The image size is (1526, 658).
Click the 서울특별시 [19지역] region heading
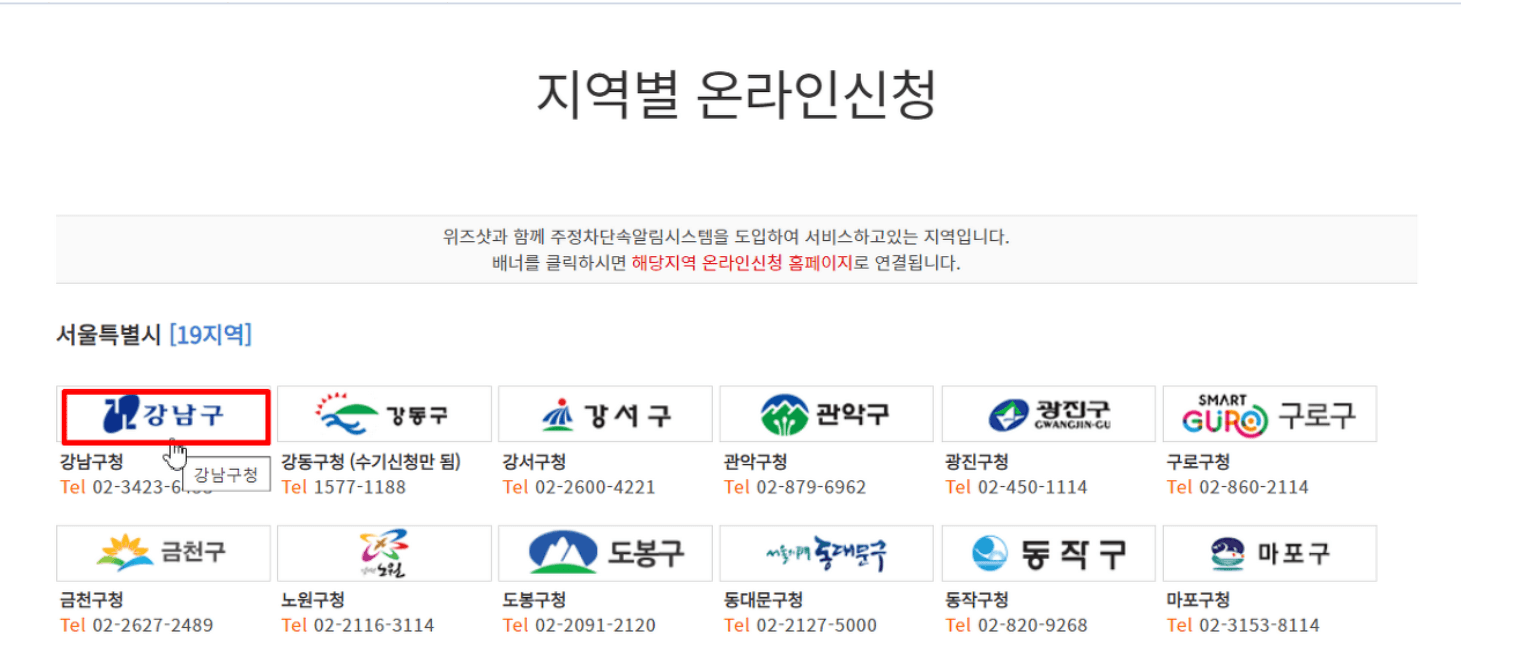coord(152,334)
